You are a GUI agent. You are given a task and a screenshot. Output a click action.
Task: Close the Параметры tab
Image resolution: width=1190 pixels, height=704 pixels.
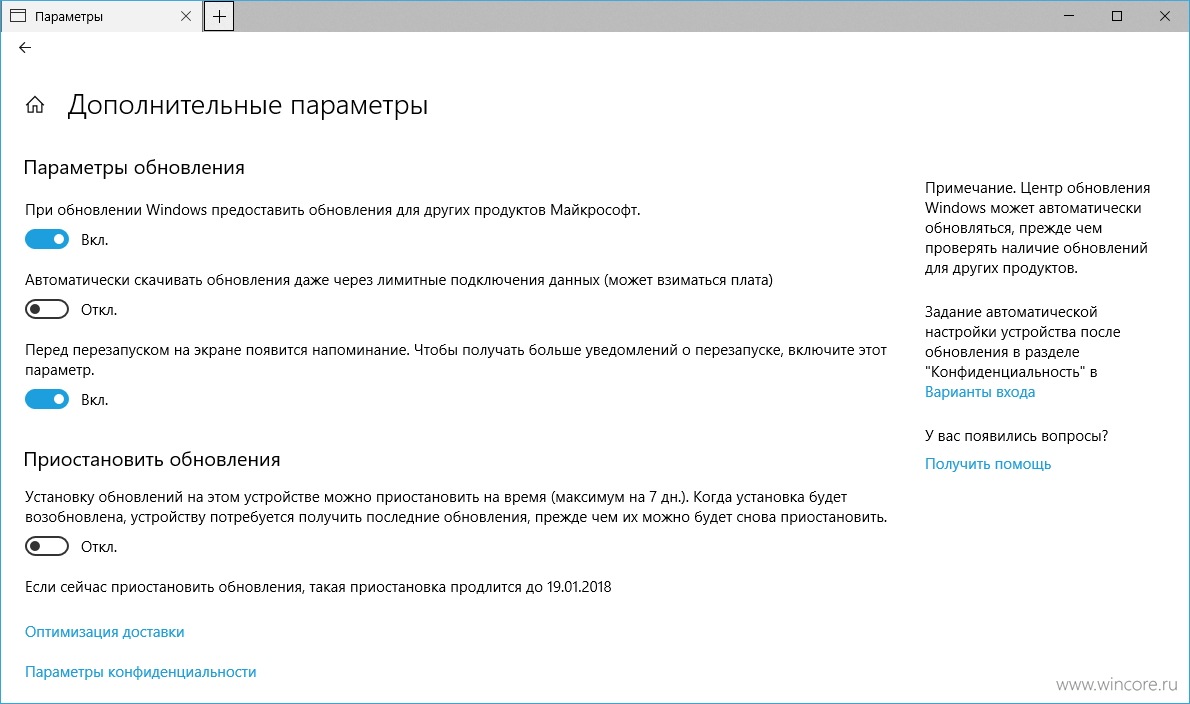click(186, 17)
